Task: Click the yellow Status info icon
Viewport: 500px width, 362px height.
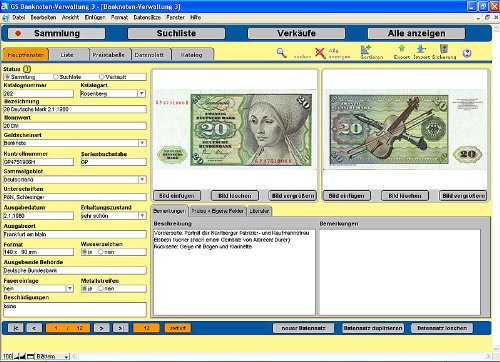Action: tap(27, 69)
